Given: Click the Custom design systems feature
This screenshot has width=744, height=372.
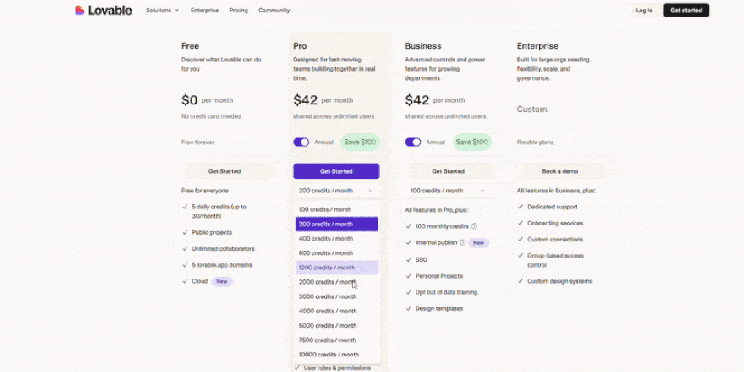Looking at the screenshot, I should pyautogui.click(x=559, y=281).
